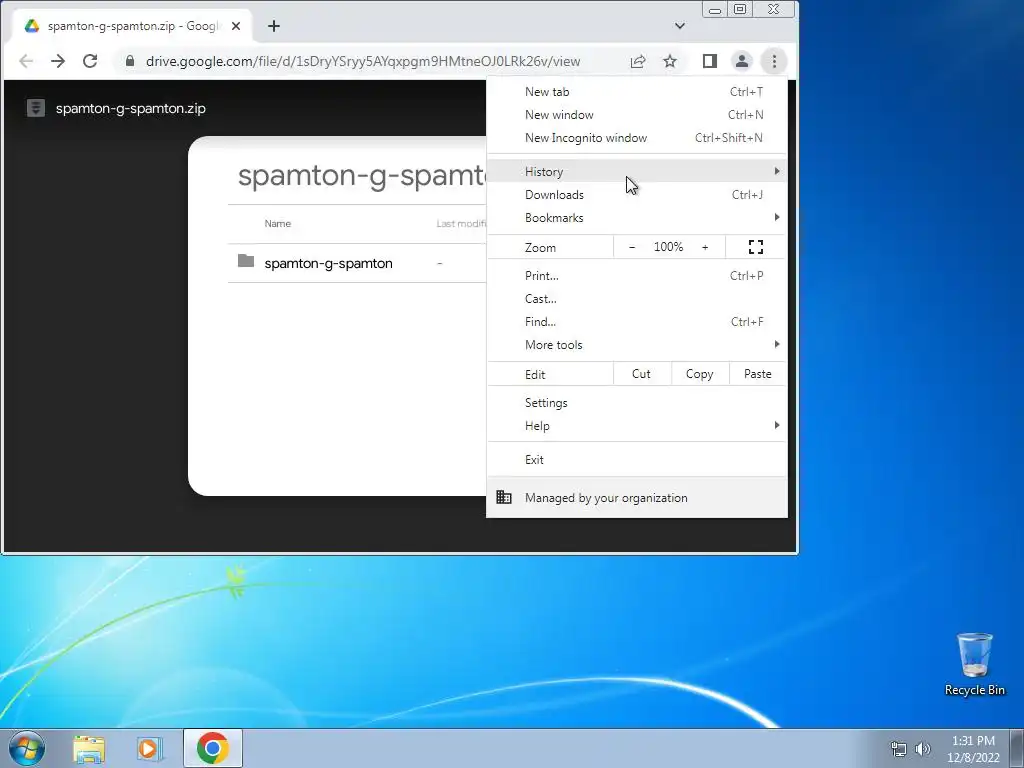Click the Copy button in Edit row
Screen dimensions: 1024x768
699,374
